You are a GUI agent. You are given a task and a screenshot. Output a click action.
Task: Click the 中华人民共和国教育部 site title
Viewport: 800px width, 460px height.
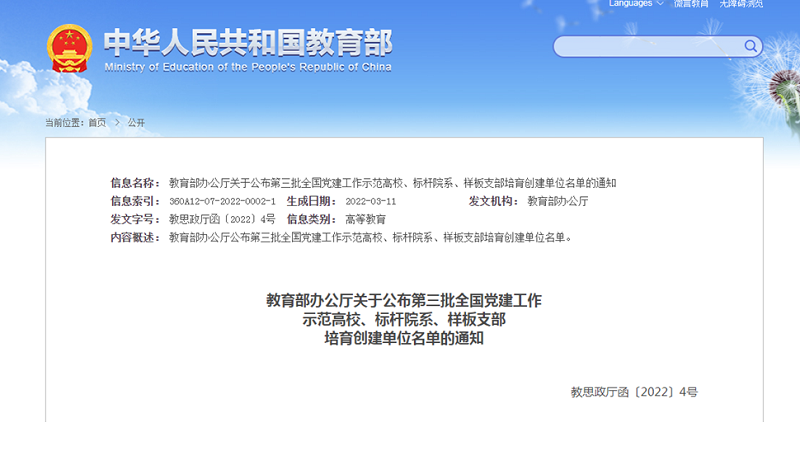coord(248,41)
